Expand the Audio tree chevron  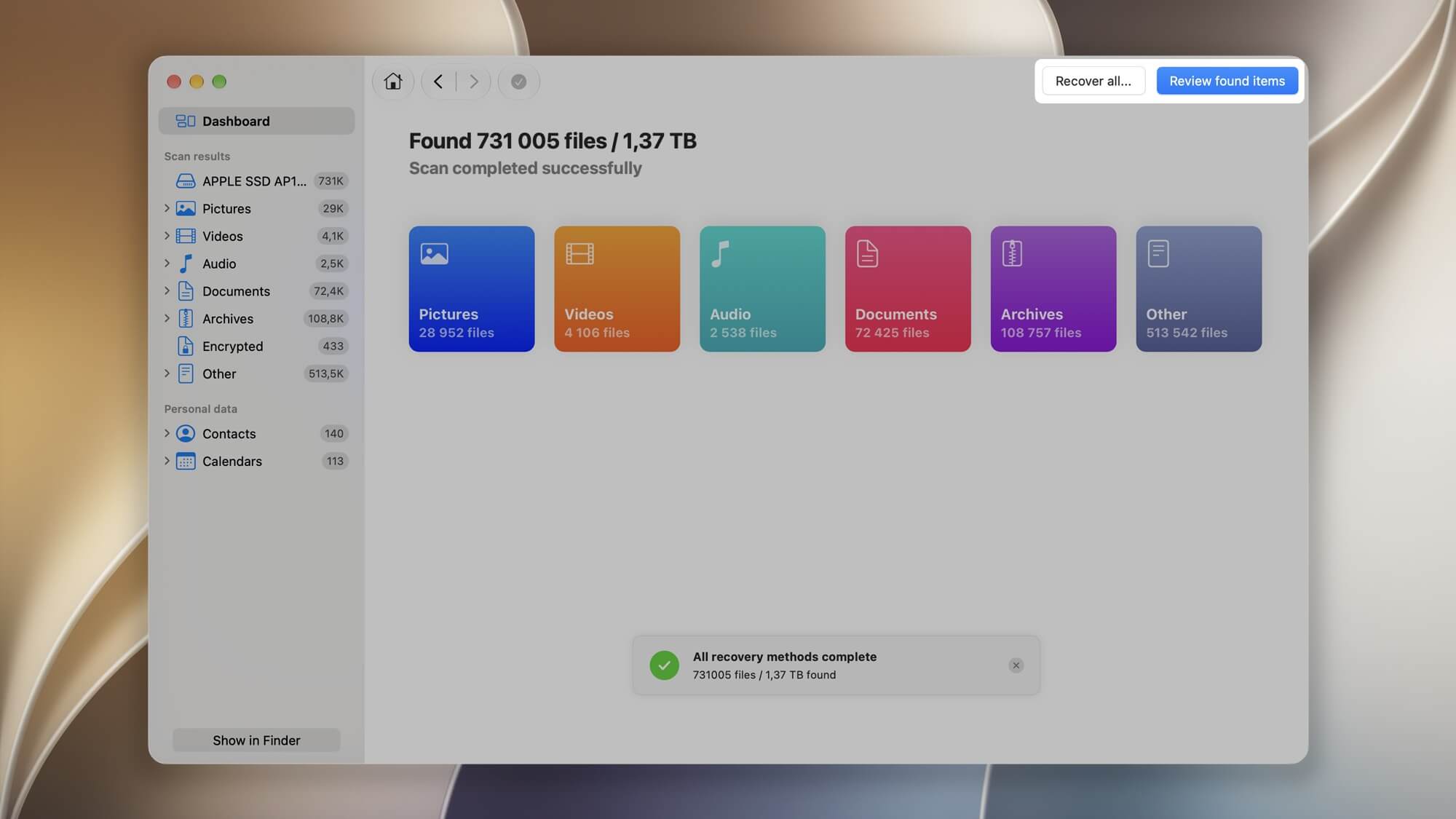167,264
